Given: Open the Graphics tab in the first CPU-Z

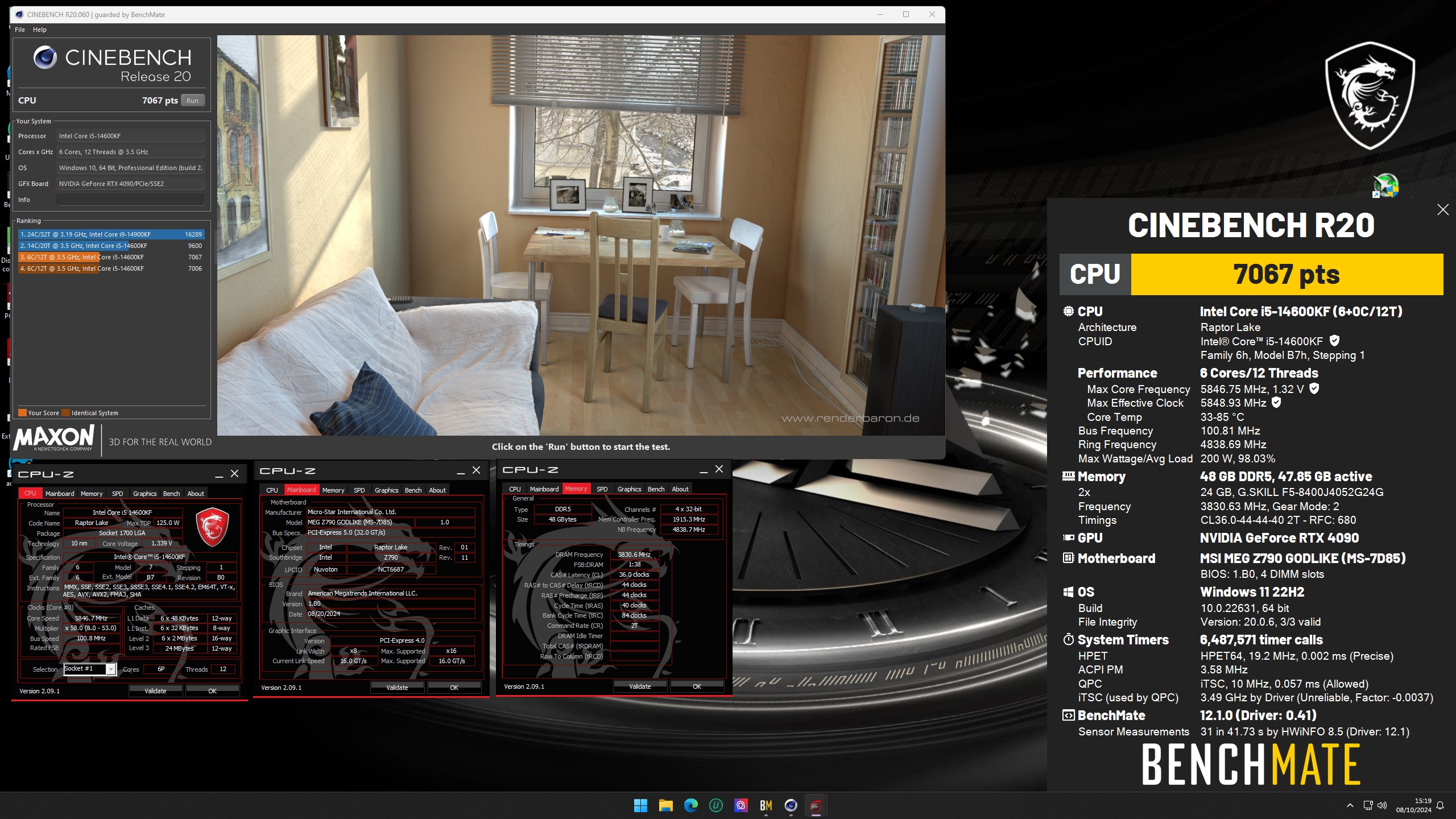Looking at the screenshot, I should 145,494.
